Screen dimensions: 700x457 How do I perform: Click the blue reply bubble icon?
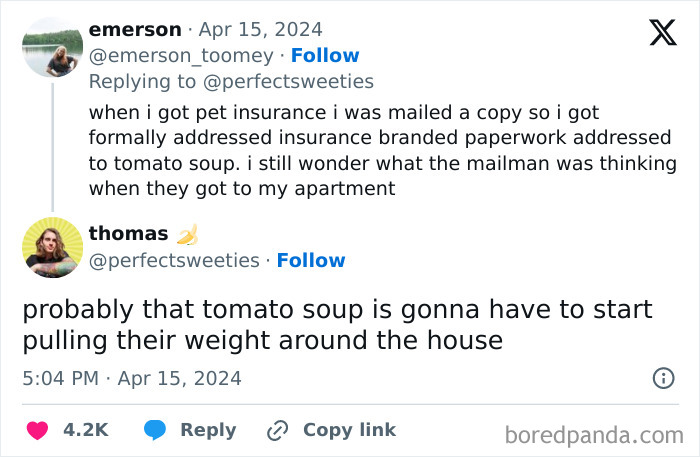[x=154, y=430]
